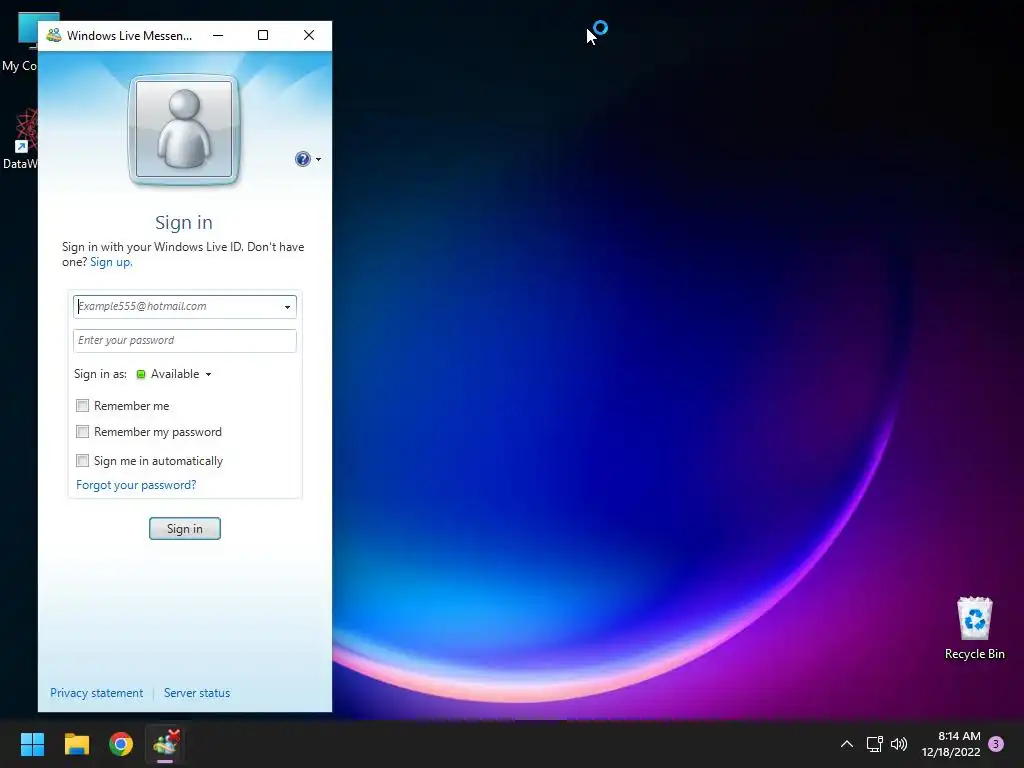View the Server status link
The height and width of the screenshot is (768, 1024).
pyautogui.click(x=197, y=693)
